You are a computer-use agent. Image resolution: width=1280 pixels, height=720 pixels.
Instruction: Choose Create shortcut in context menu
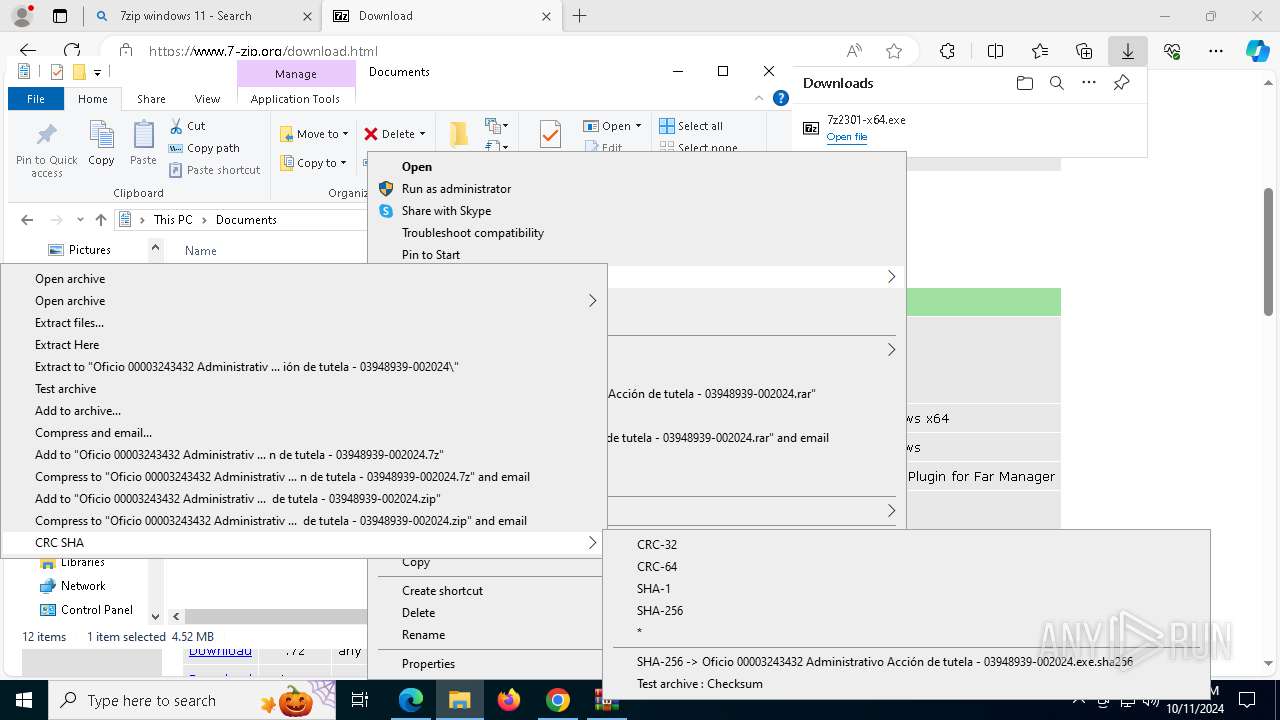pos(442,591)
